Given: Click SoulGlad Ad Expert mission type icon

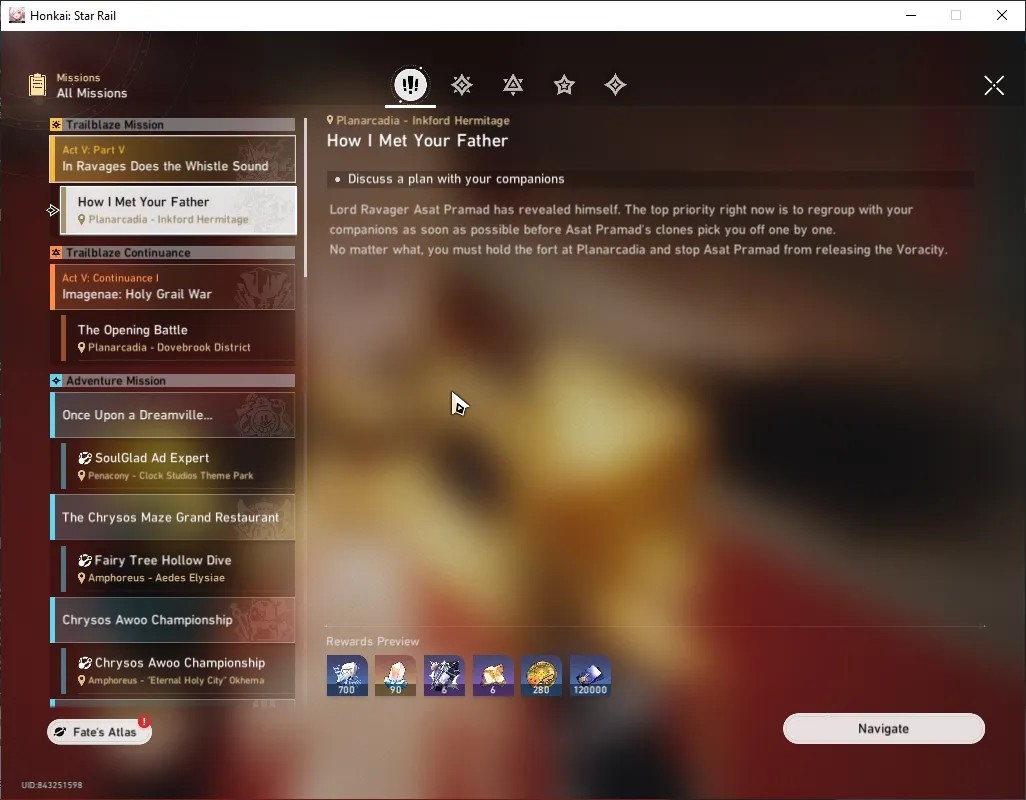Looking at the screenshot, I should tap(85, 458).
